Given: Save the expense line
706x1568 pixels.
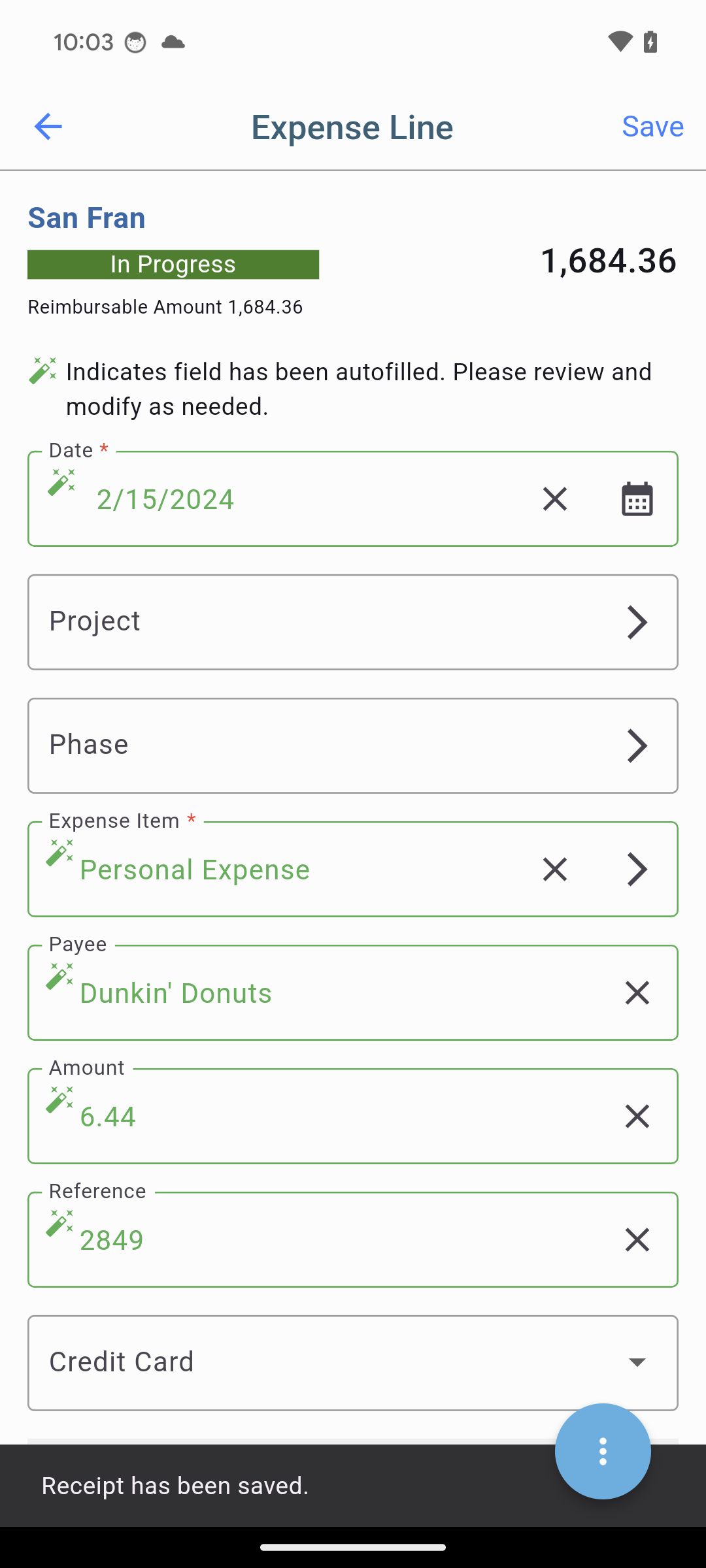Looking at the screenshot, I should 652,126.
